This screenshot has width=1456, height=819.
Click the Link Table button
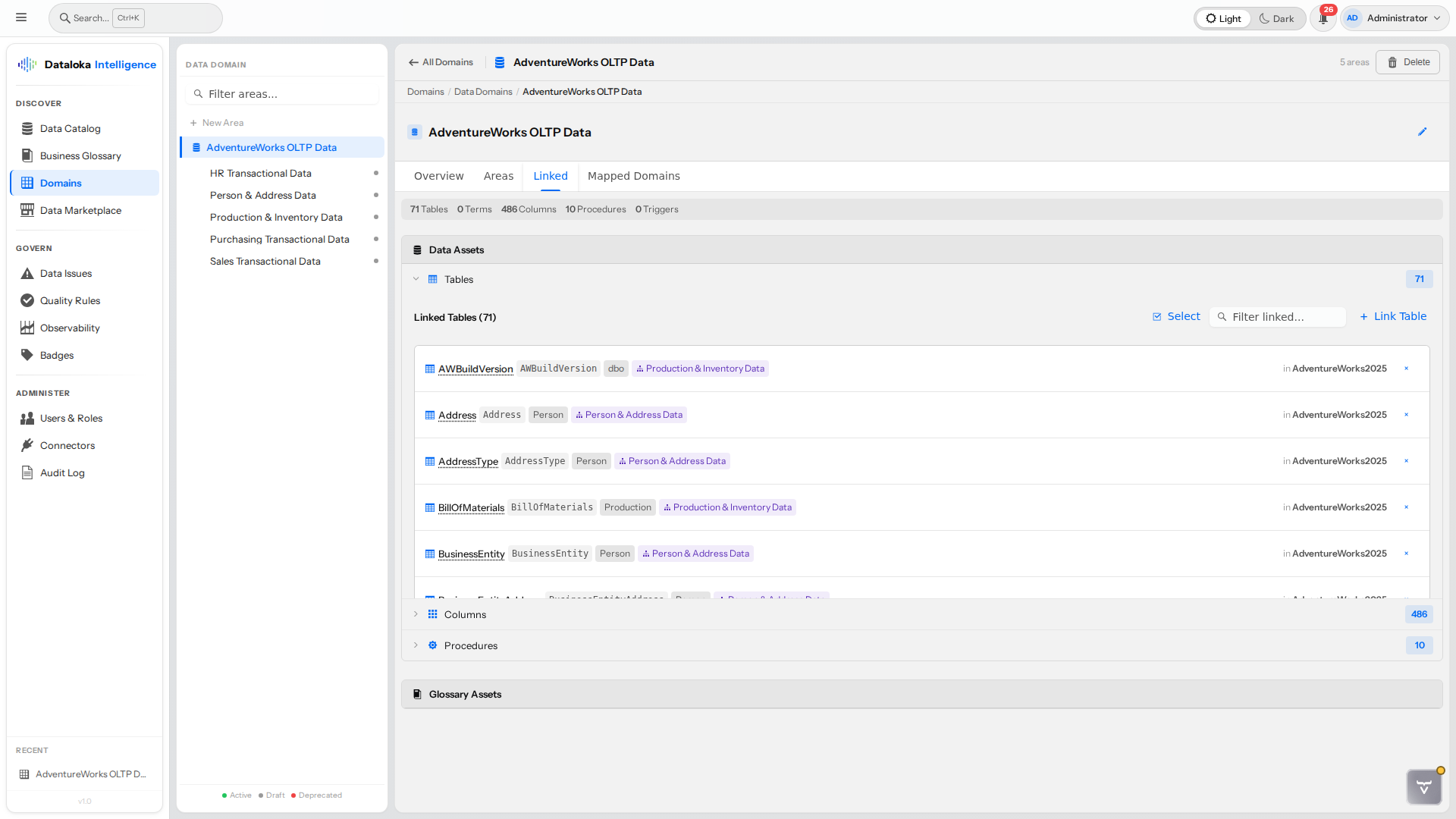pyautogui.click(x=1393, y=316)
